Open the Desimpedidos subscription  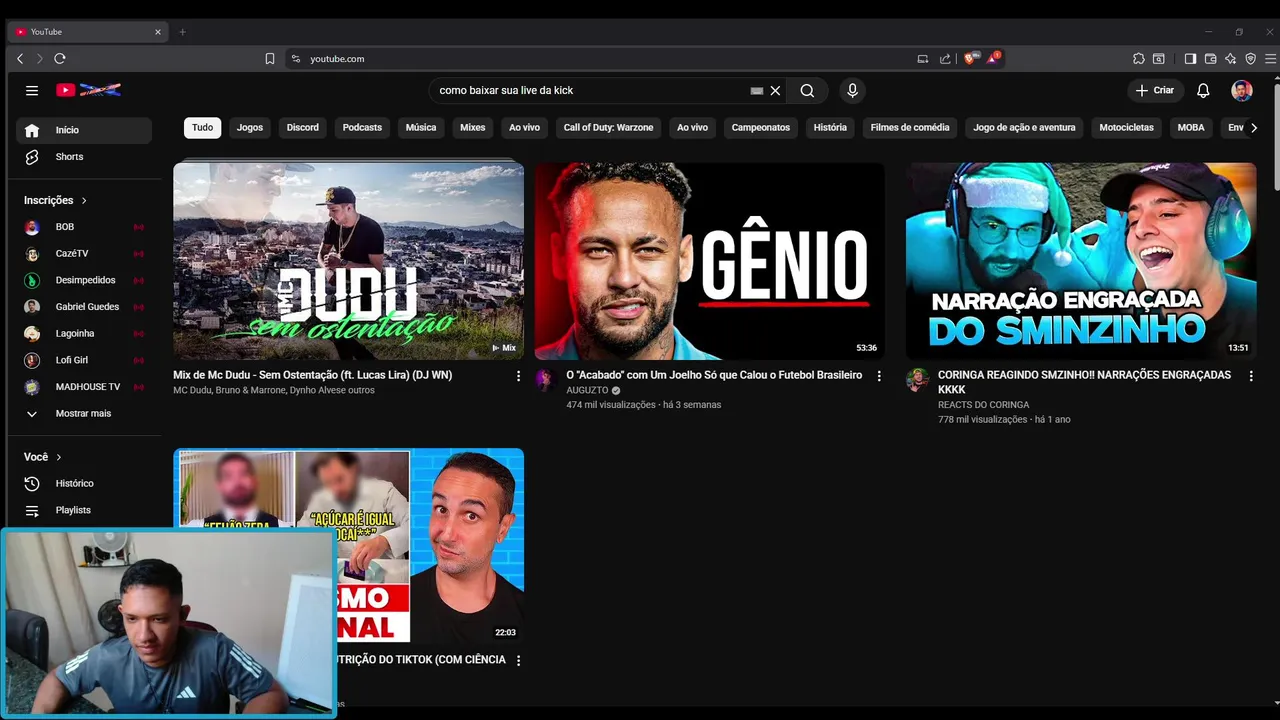tap(84, 280)
